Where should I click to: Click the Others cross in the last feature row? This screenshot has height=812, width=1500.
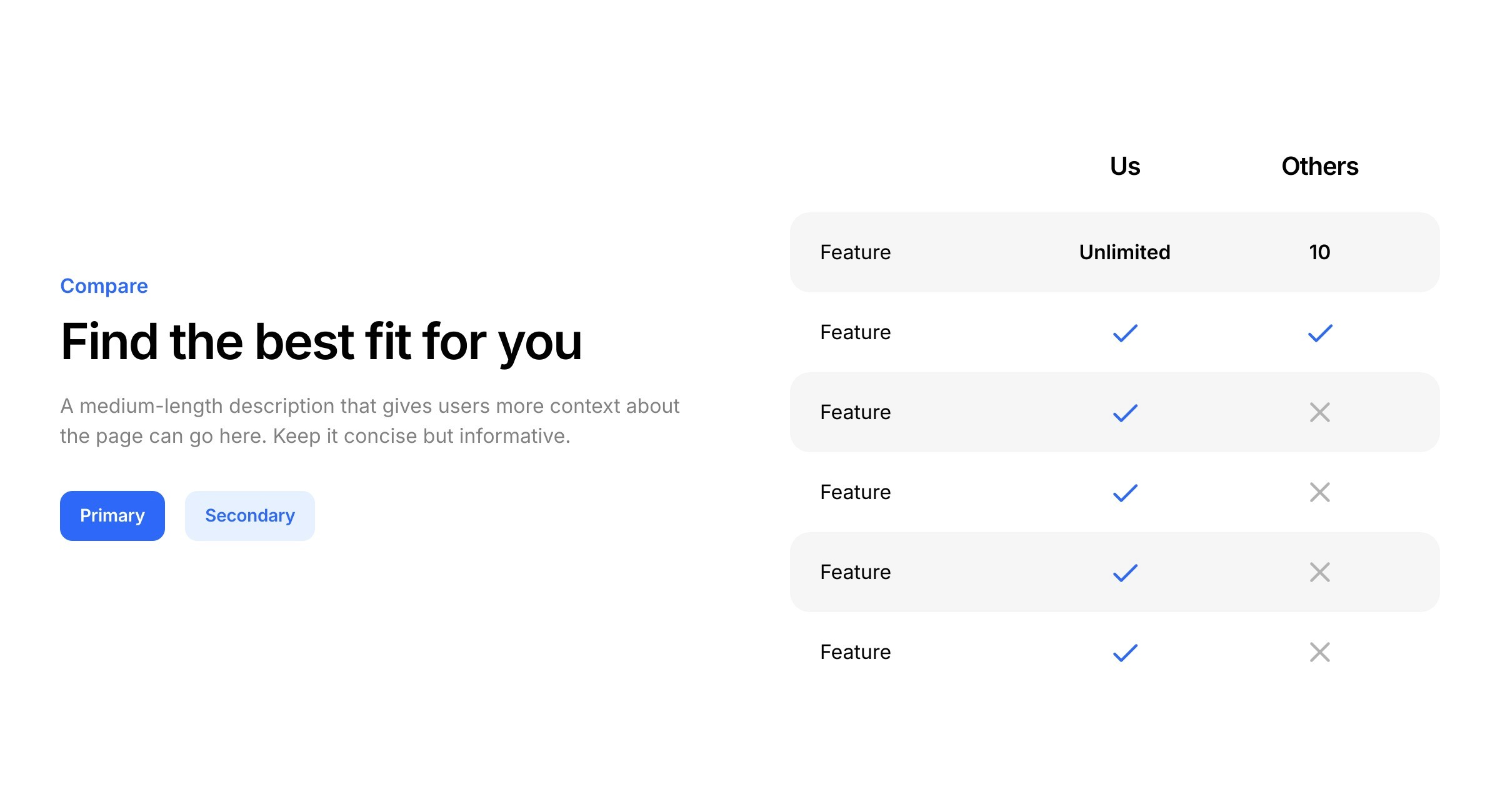[1320, 652]
